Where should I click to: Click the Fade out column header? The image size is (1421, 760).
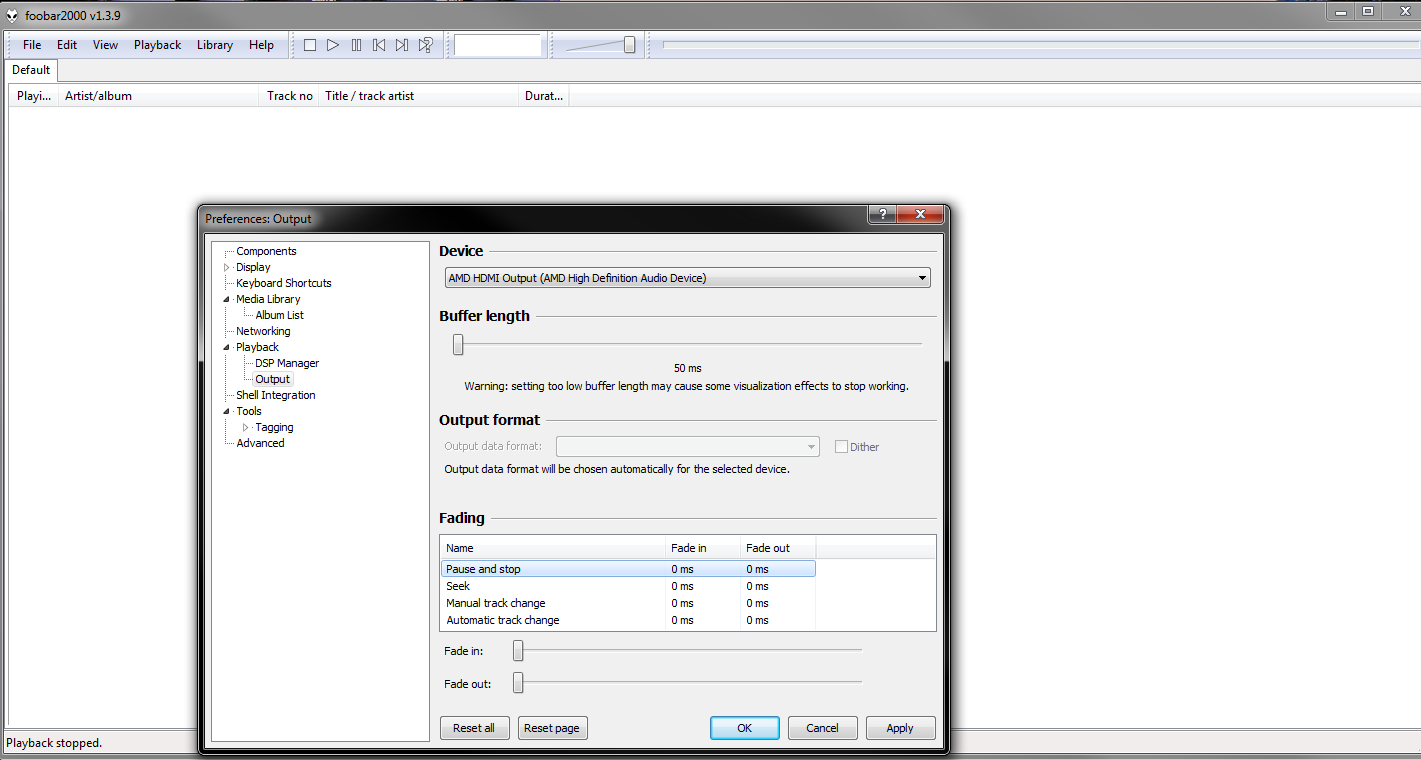(x=778, y=548)
